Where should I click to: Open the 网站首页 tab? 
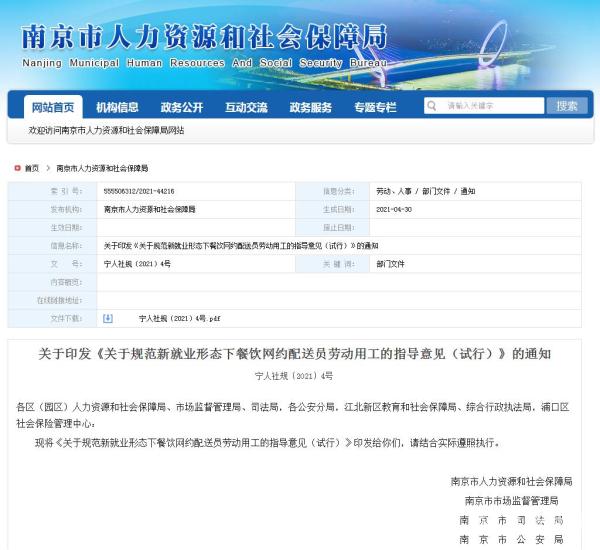click(52, 107)
